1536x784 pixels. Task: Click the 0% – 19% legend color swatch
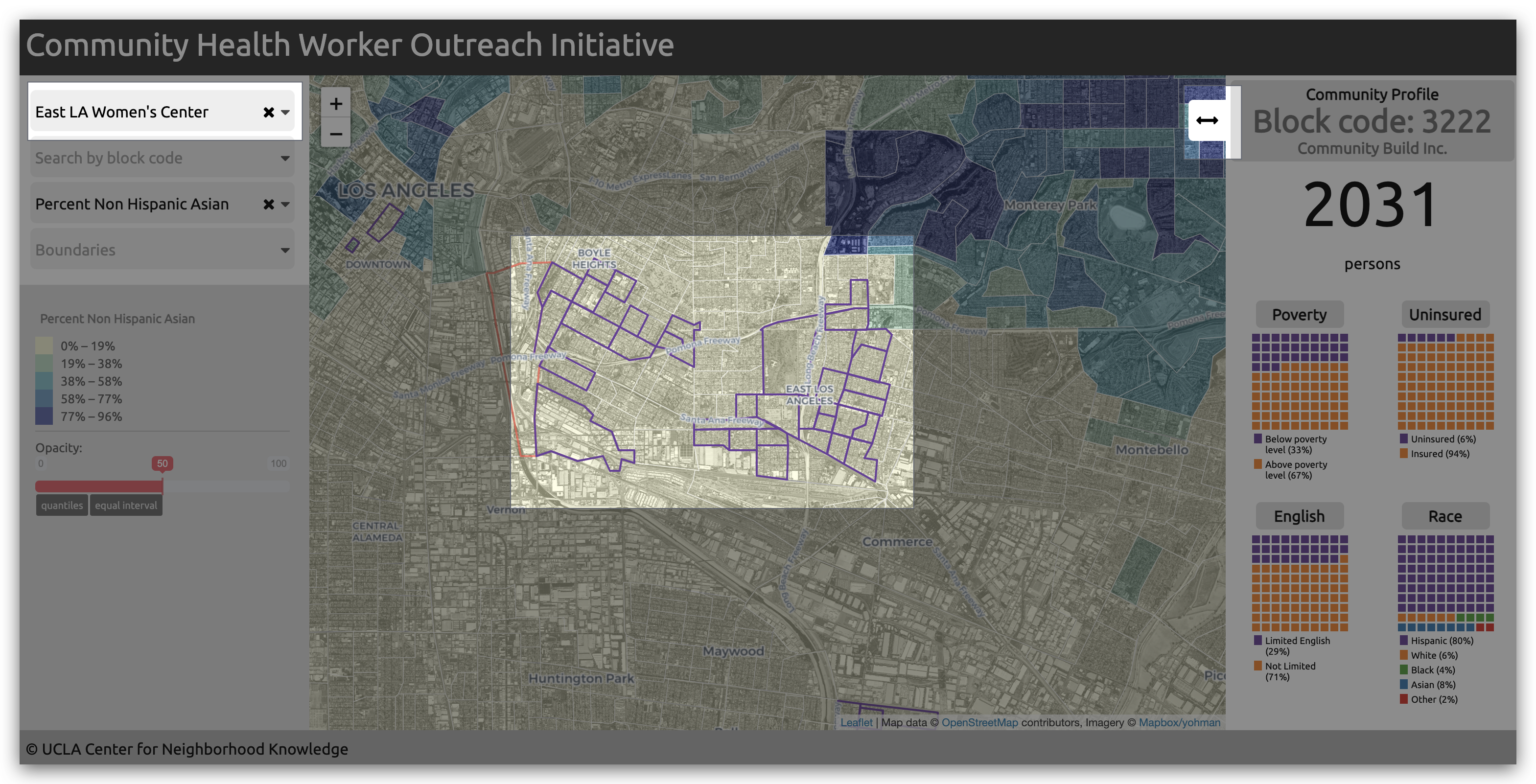(x=44, y=346)
